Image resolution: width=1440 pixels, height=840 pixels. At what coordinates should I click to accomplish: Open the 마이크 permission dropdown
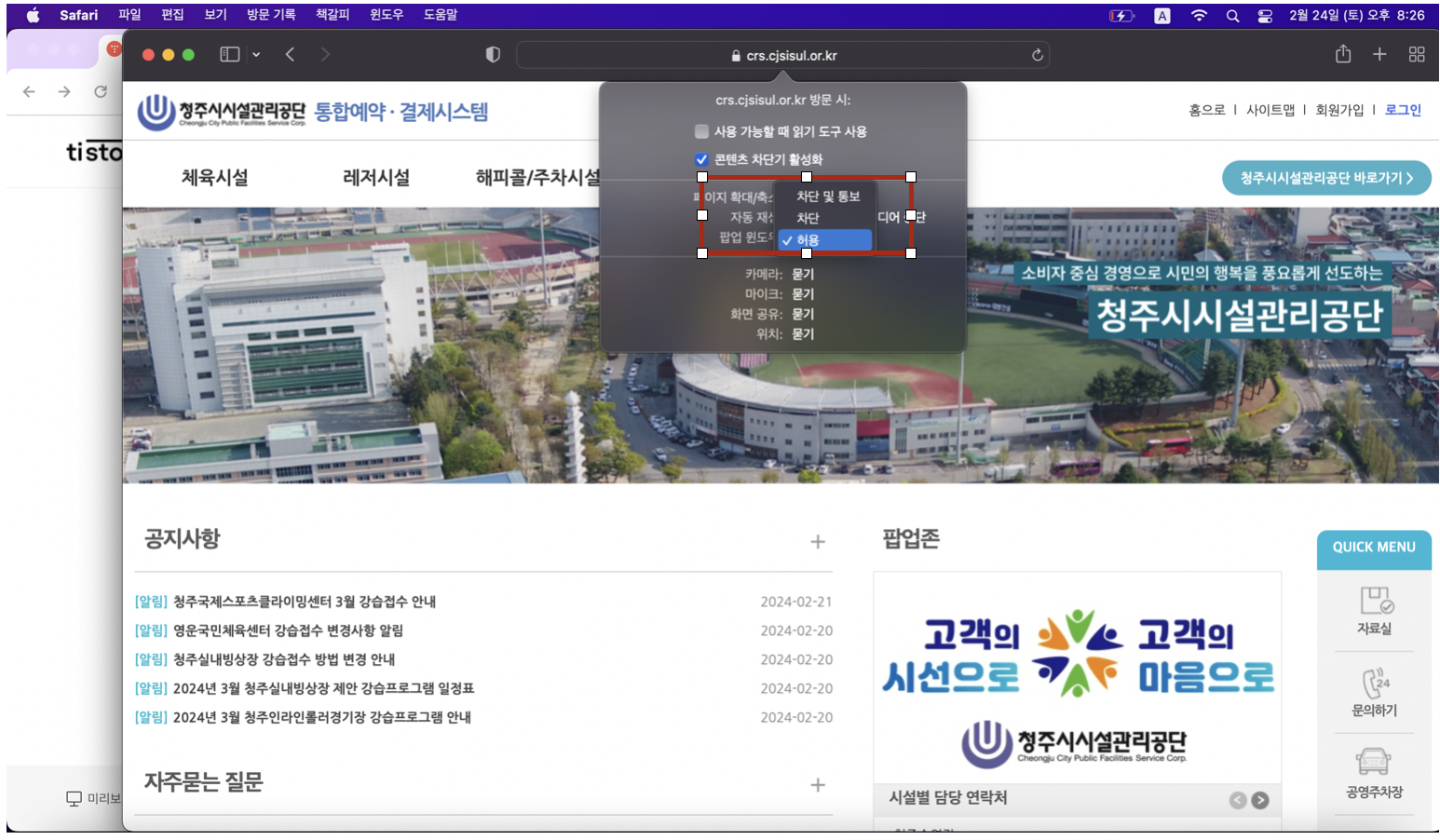pos(803,294)
